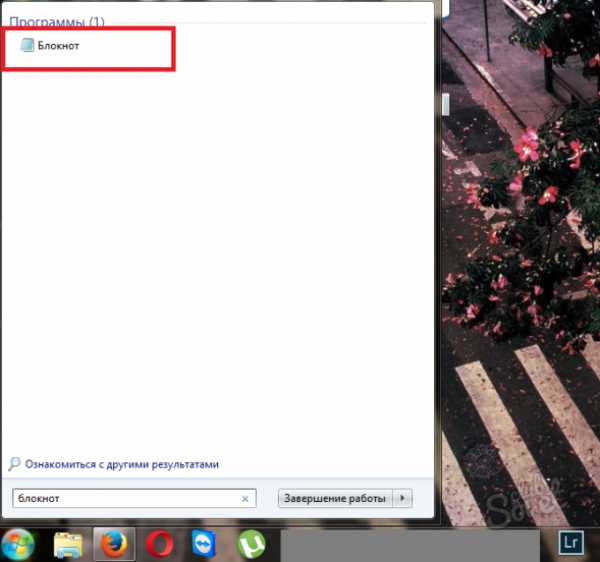Open the Программы (1) results header

pos(57,22)
